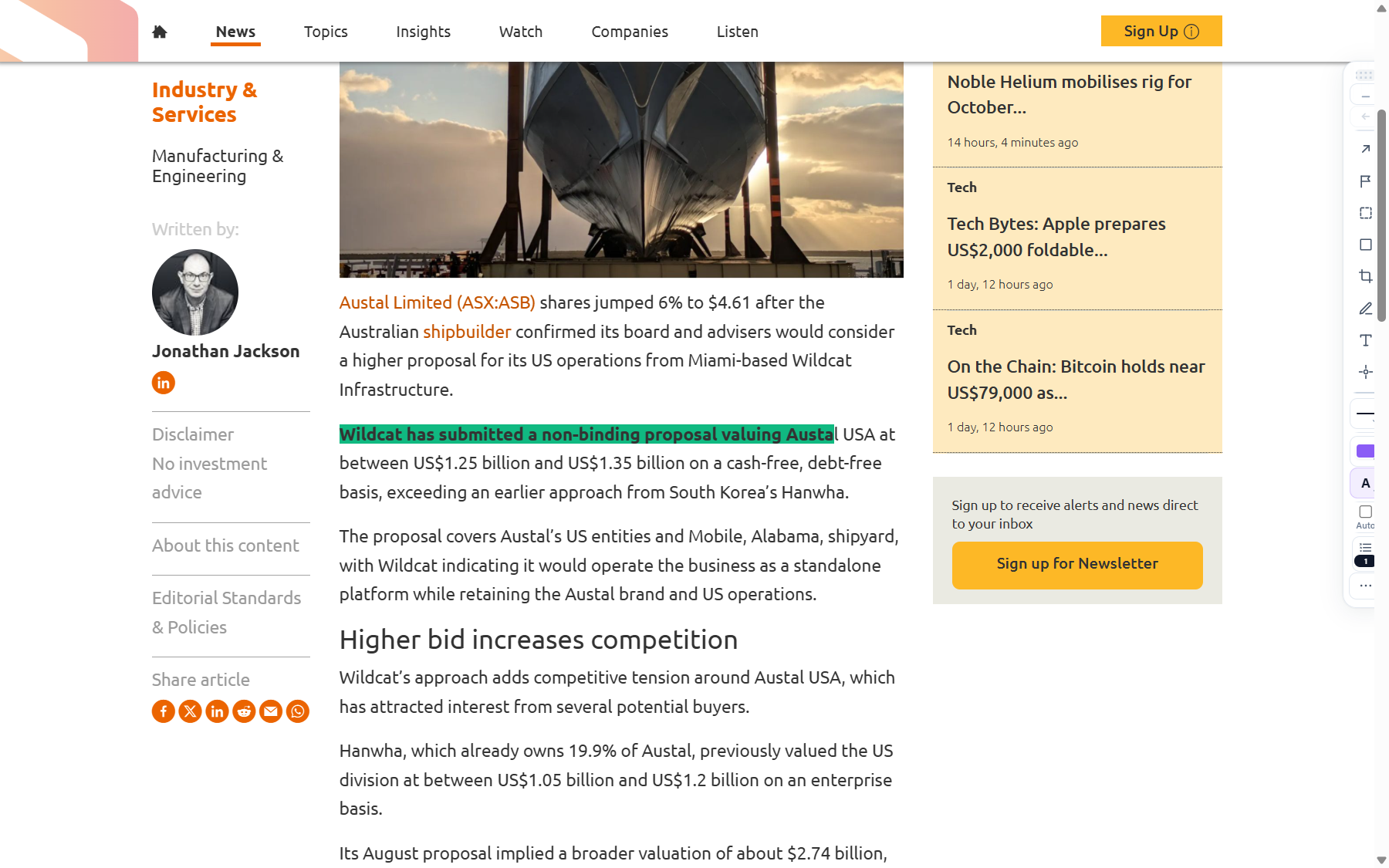
Task: Select the crosshair pointer tool
Action: (x=1365, y=372)
